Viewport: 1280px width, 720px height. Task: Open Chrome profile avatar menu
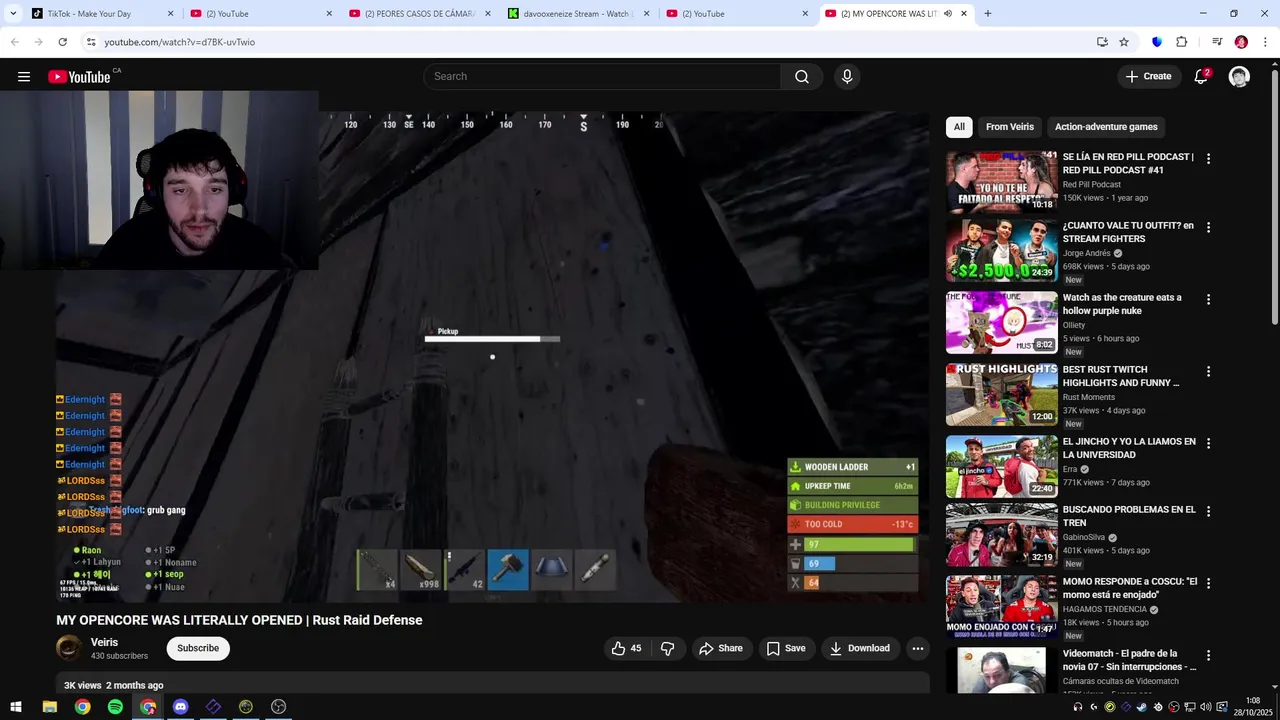point(1241,42)
